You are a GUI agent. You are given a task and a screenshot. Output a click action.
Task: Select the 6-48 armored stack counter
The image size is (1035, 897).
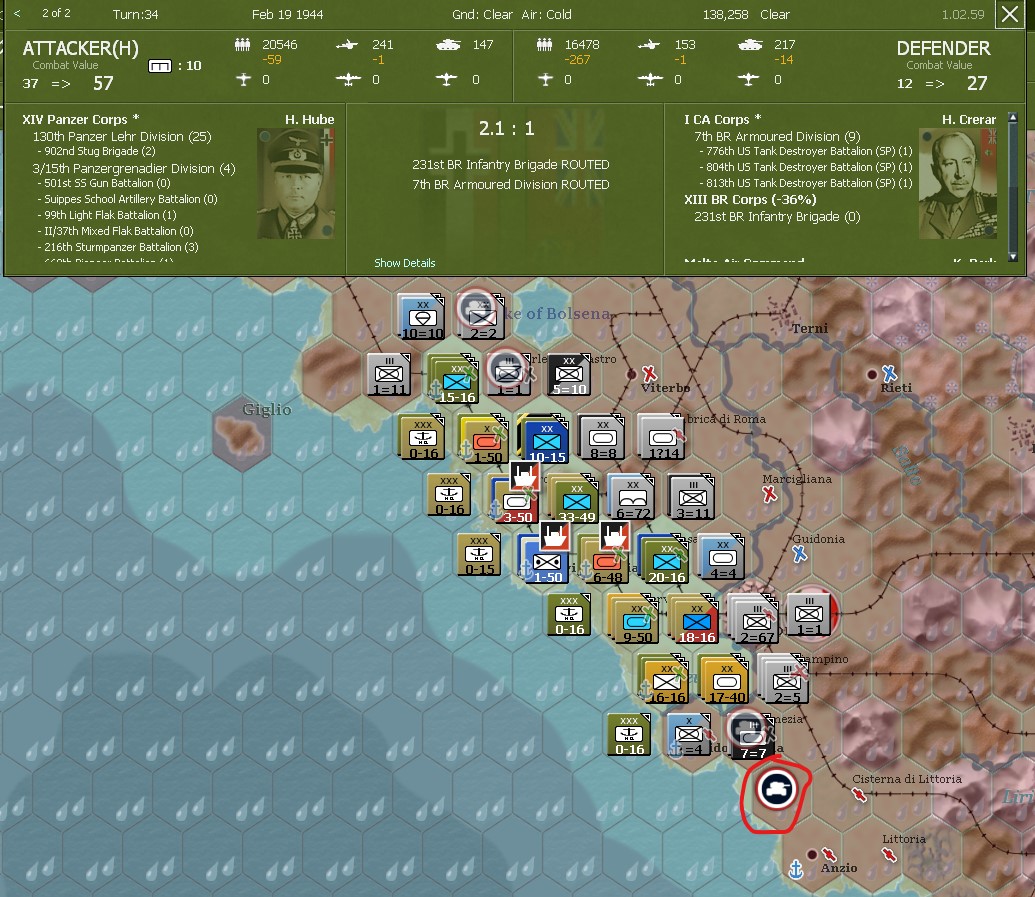tap(605, 560)
